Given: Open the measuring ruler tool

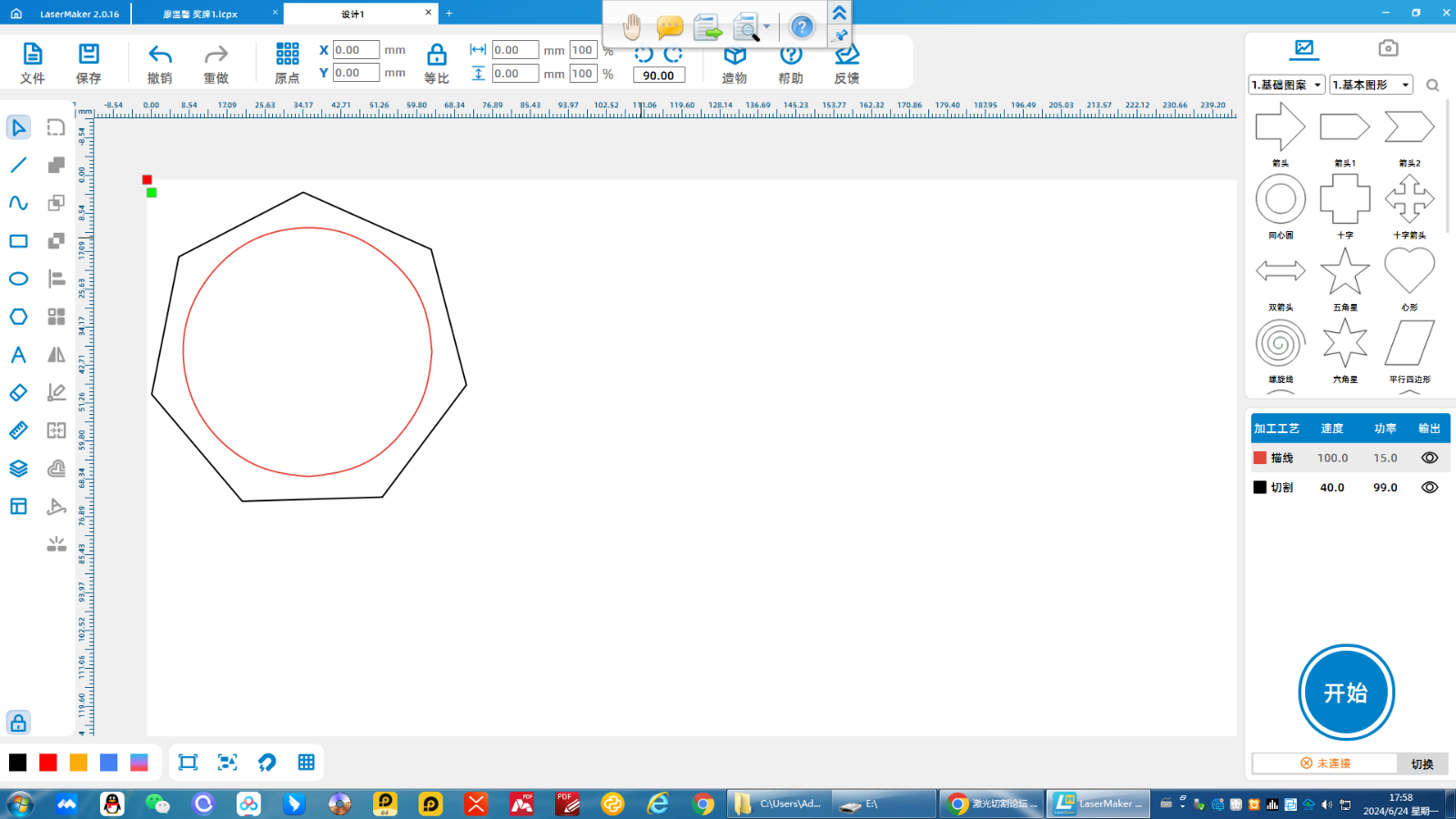Looking at the screenshot, I should 18,430.
